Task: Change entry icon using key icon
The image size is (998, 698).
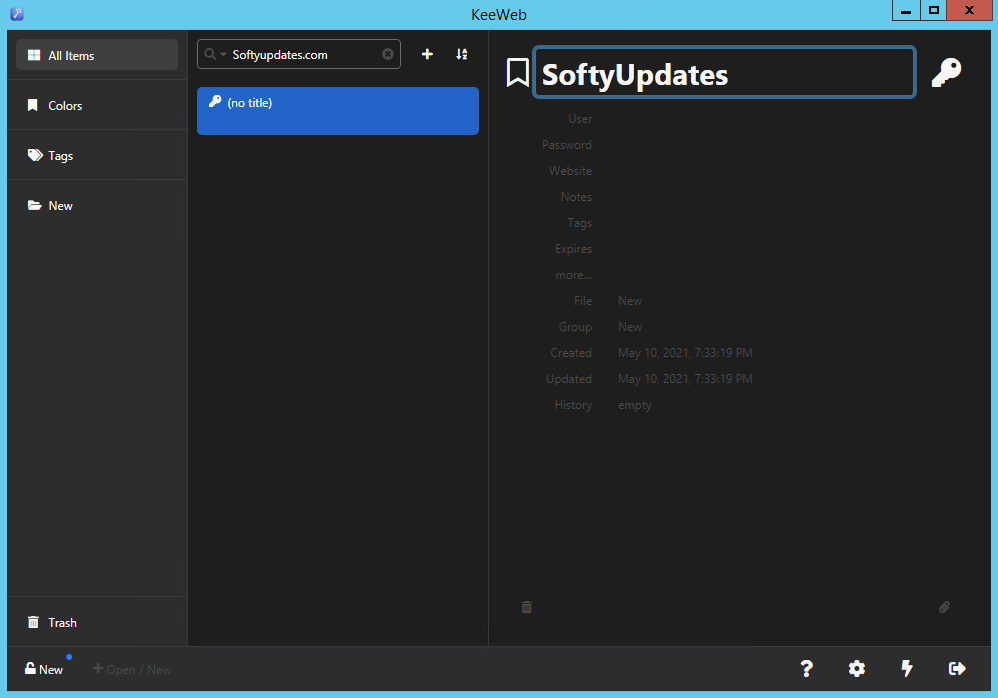Action: [946, 72]
